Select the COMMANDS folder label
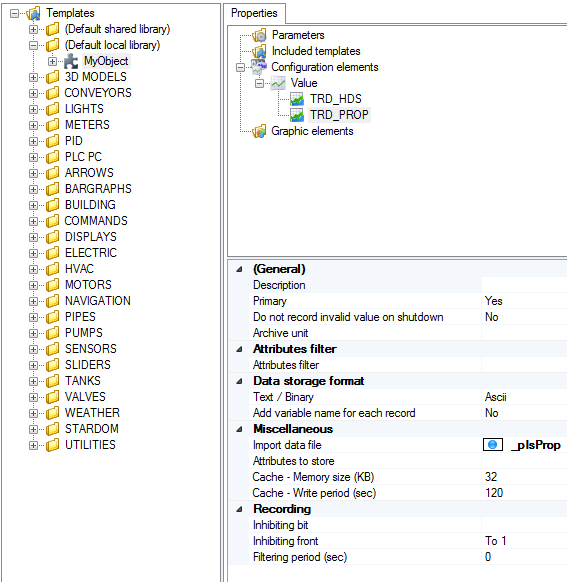The image size is (567, 582). click(x=96, y=221)
